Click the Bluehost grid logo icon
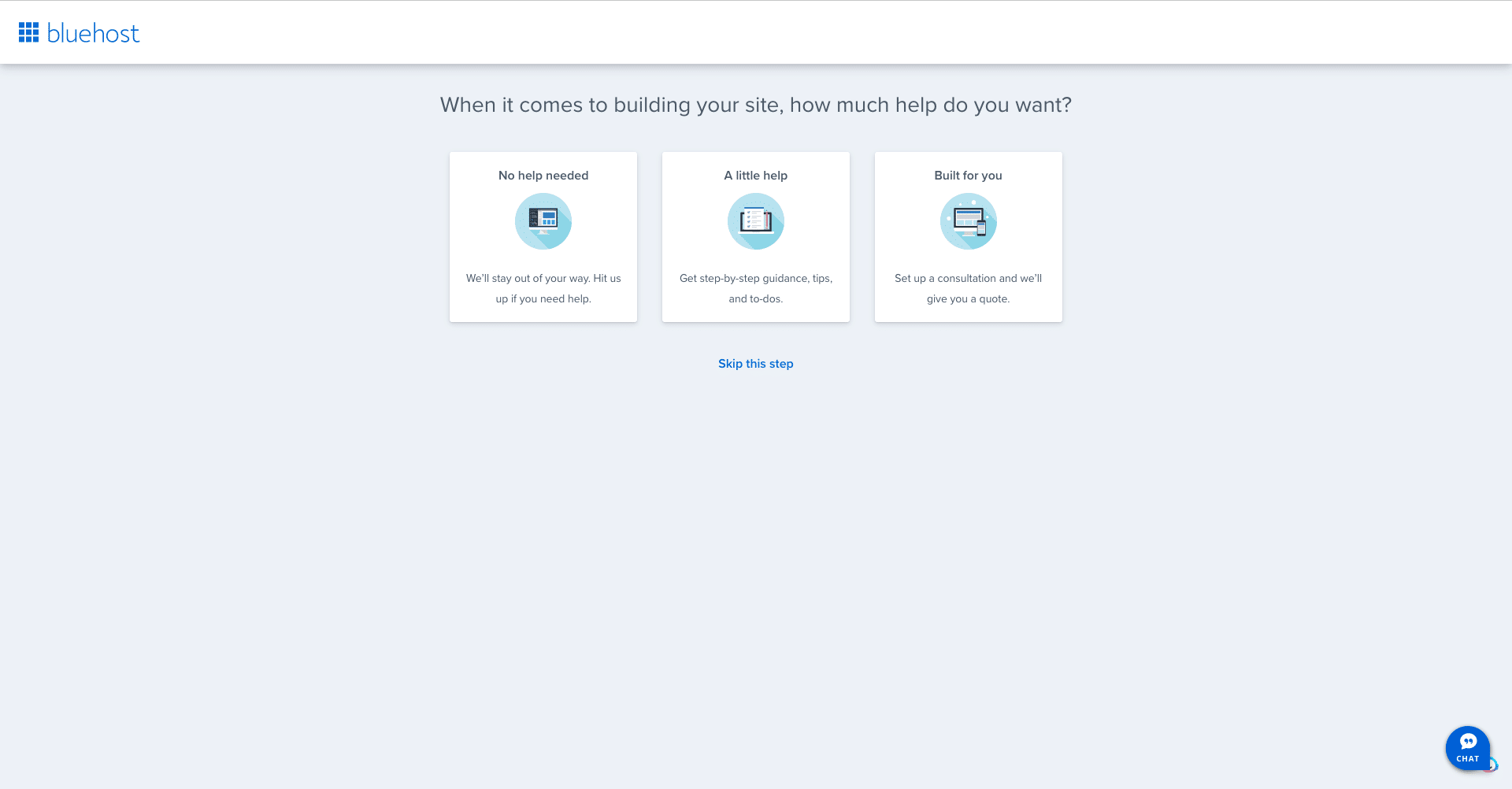 coord(29,31)
